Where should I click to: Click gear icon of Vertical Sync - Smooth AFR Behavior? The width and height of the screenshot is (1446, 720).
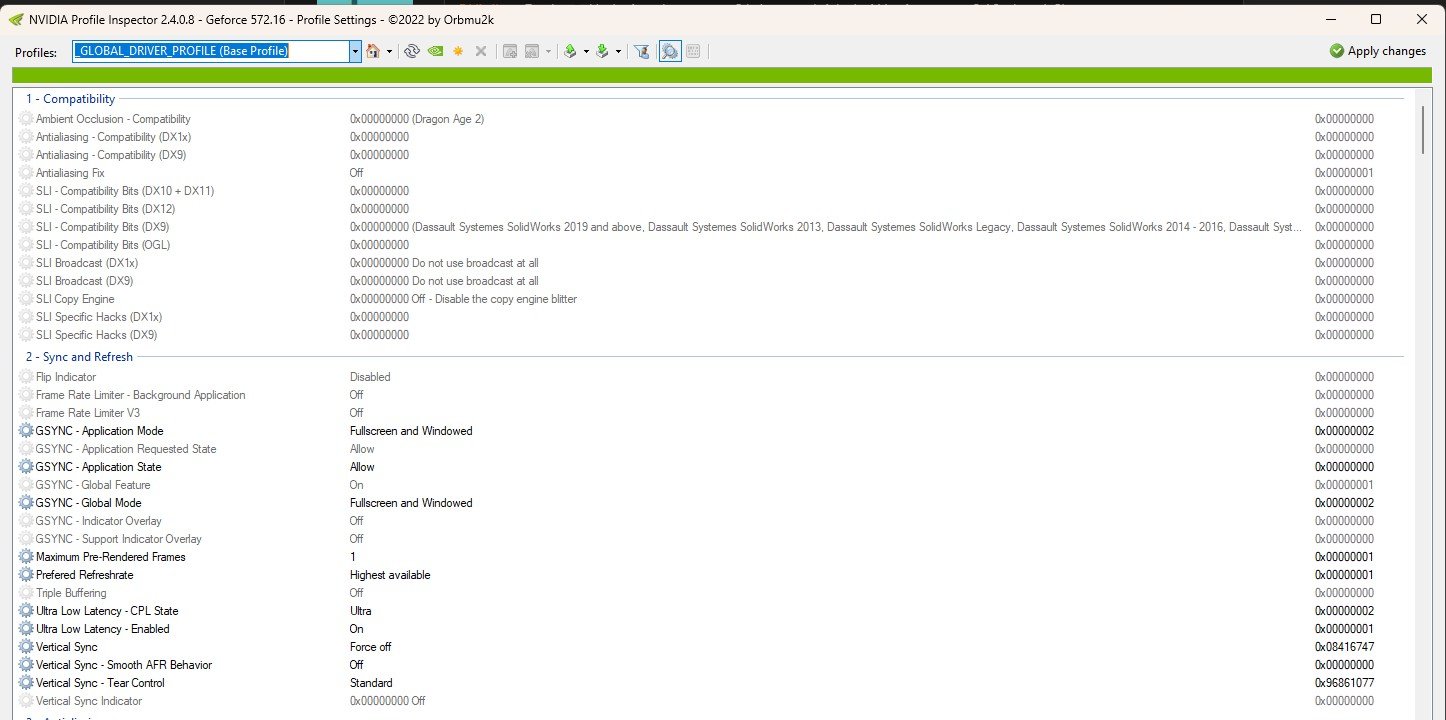click(26, 665)
